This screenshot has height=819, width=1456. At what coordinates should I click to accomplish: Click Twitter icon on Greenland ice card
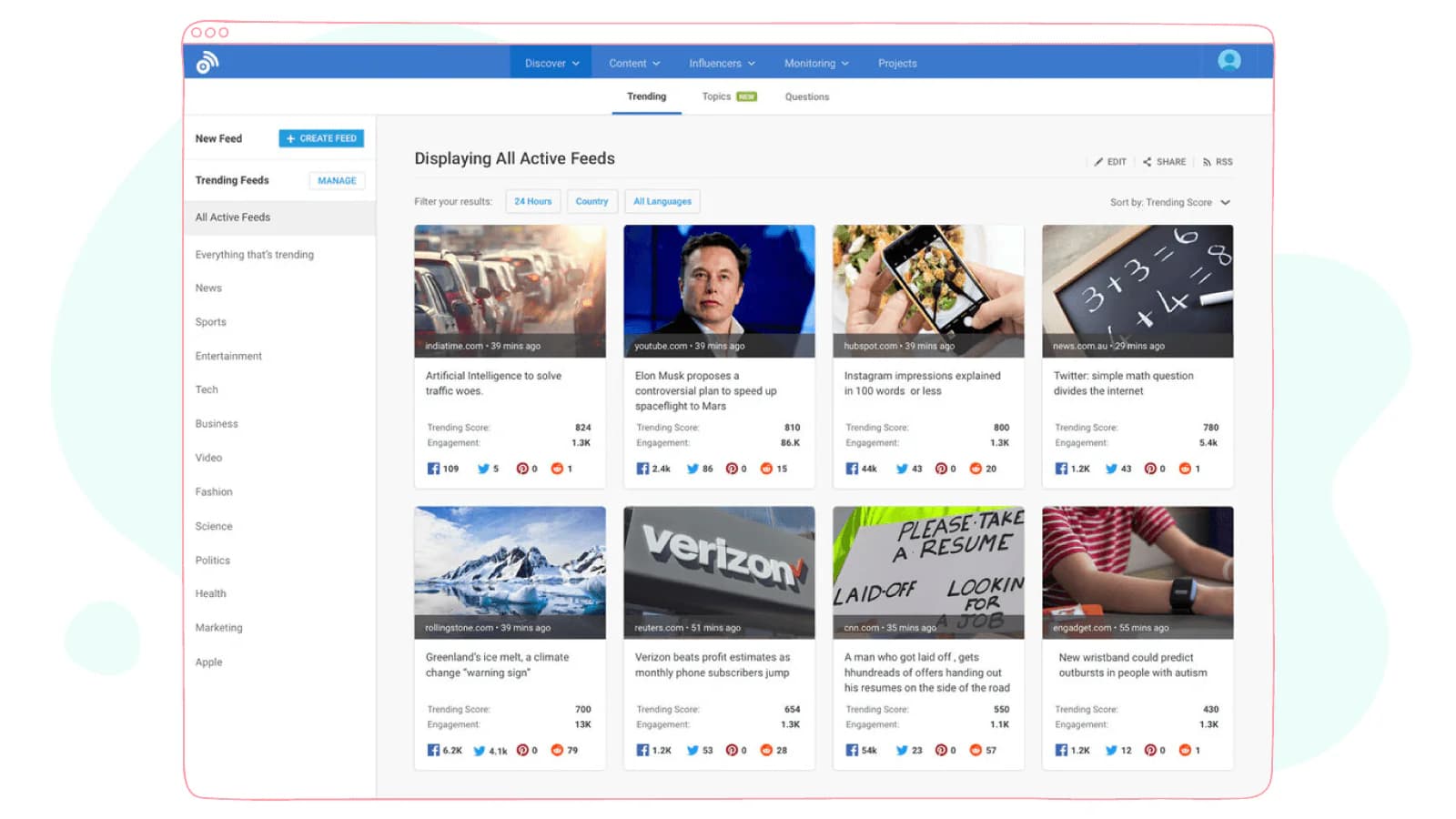click(480, 751)
